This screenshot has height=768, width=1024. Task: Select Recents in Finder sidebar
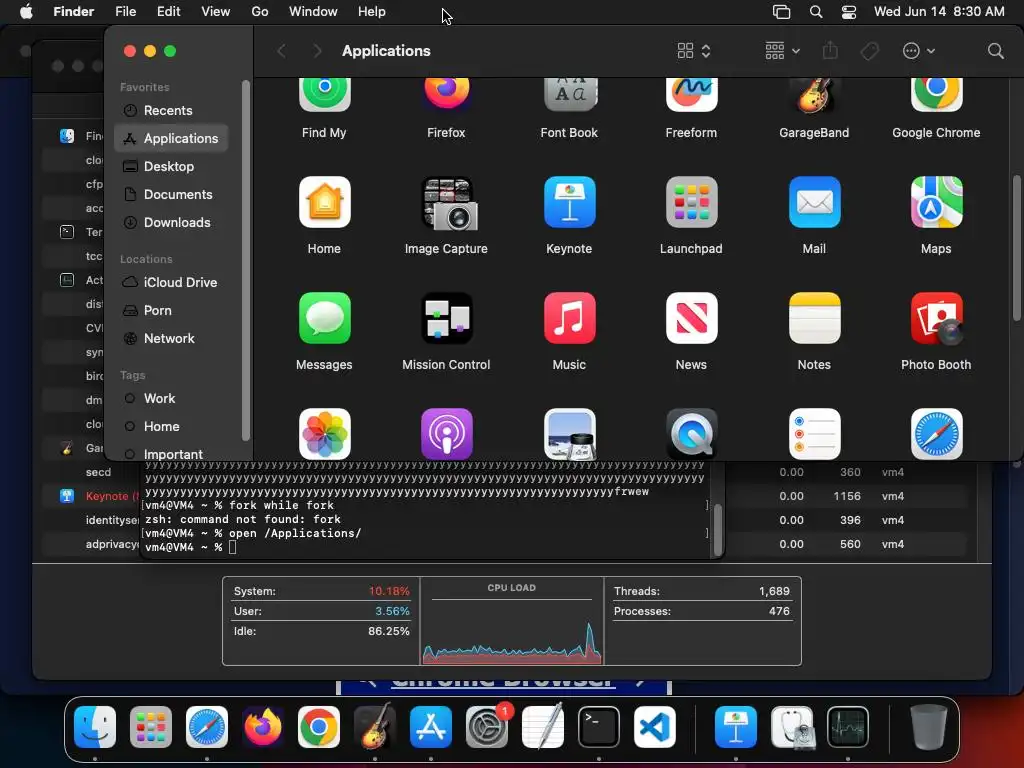click(x=172, y=110)
